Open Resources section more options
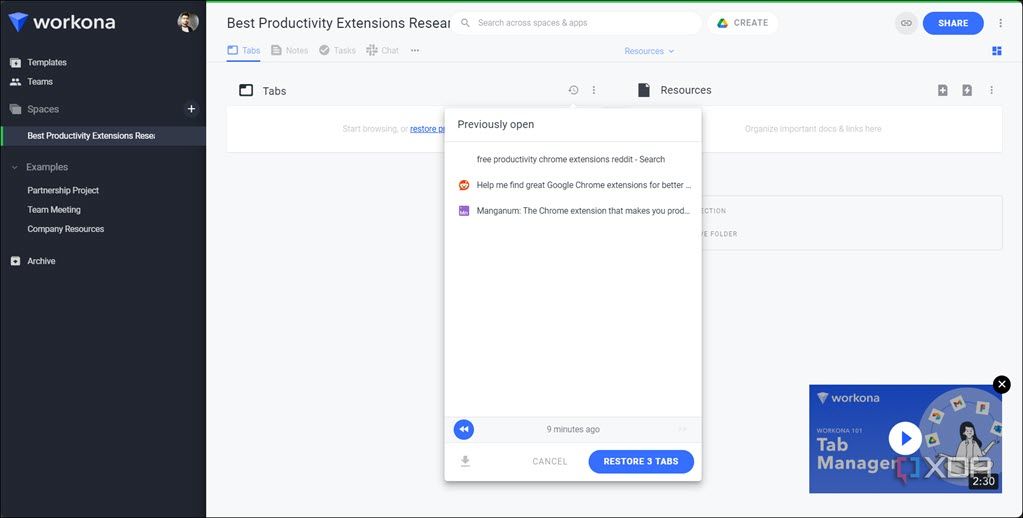The width and height of the screenshot is (1023, 518). (x=992, y=90)
